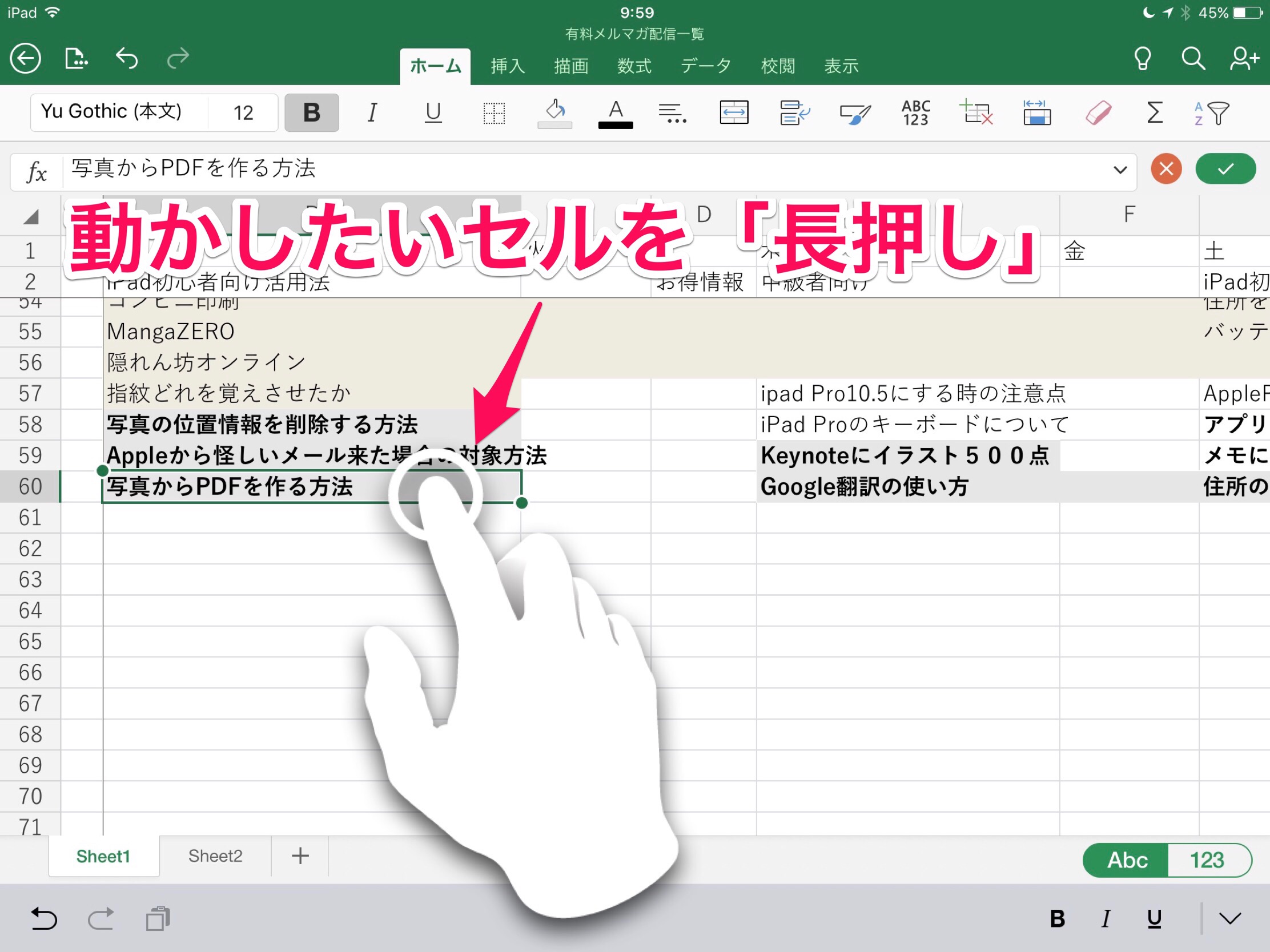Collapse the keyboard toolbar chevron

1230,919
